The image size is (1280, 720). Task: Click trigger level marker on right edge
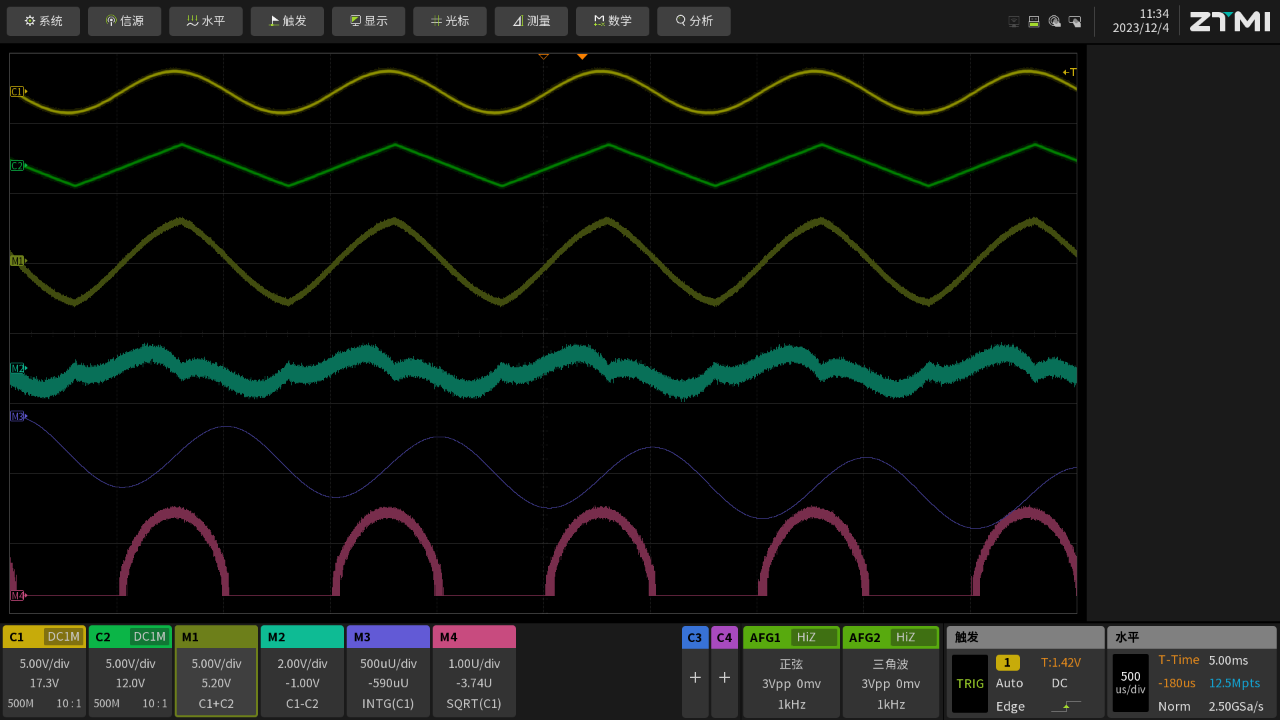[x=1070, y=72]
